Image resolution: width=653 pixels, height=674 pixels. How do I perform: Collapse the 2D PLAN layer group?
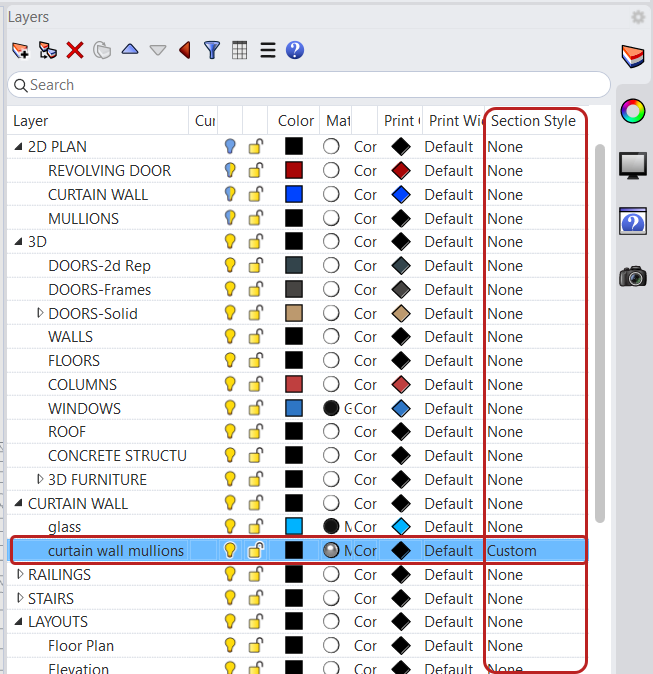point(19,147)
